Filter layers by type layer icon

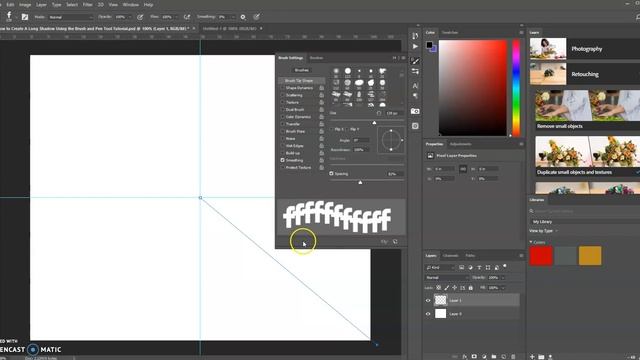(479, 267)
